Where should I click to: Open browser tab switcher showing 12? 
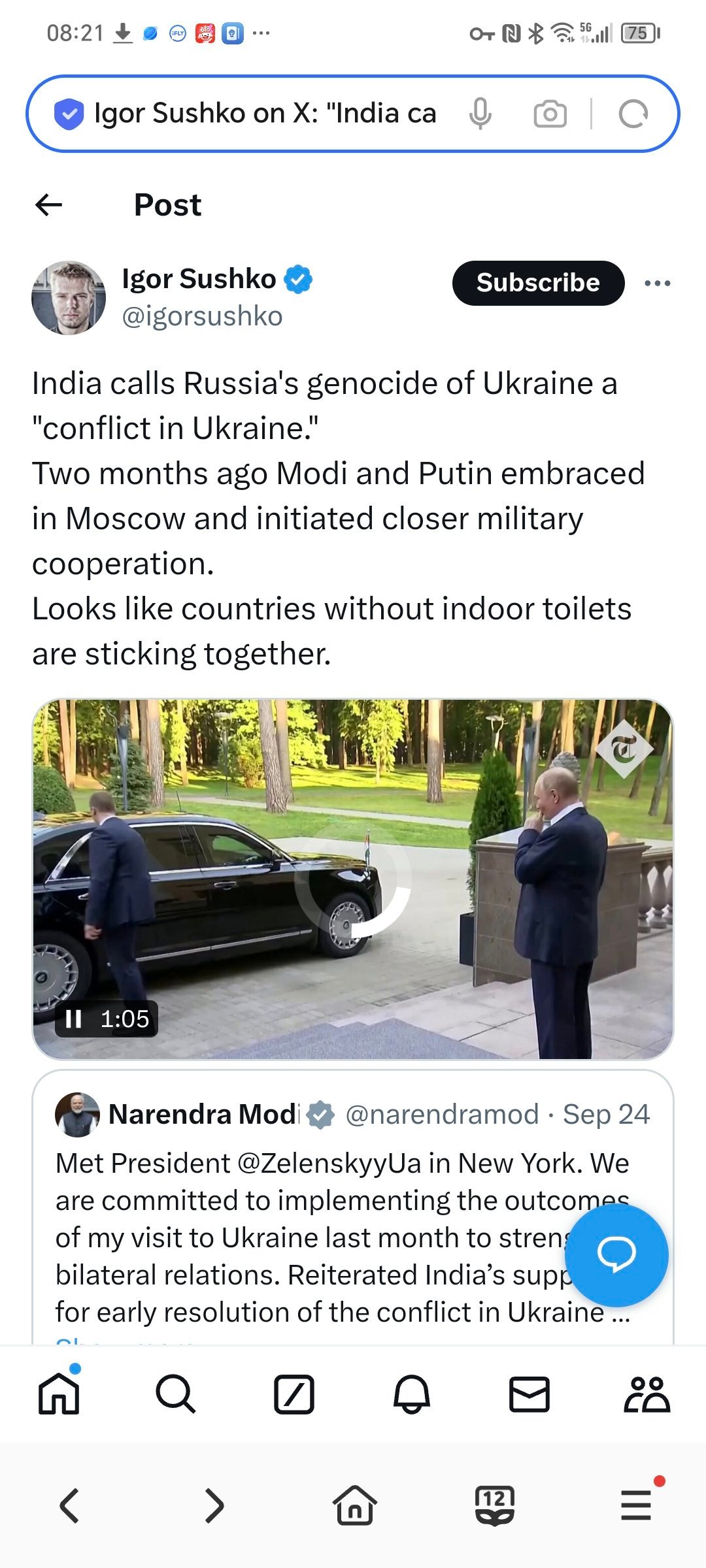pos(495,1505)
